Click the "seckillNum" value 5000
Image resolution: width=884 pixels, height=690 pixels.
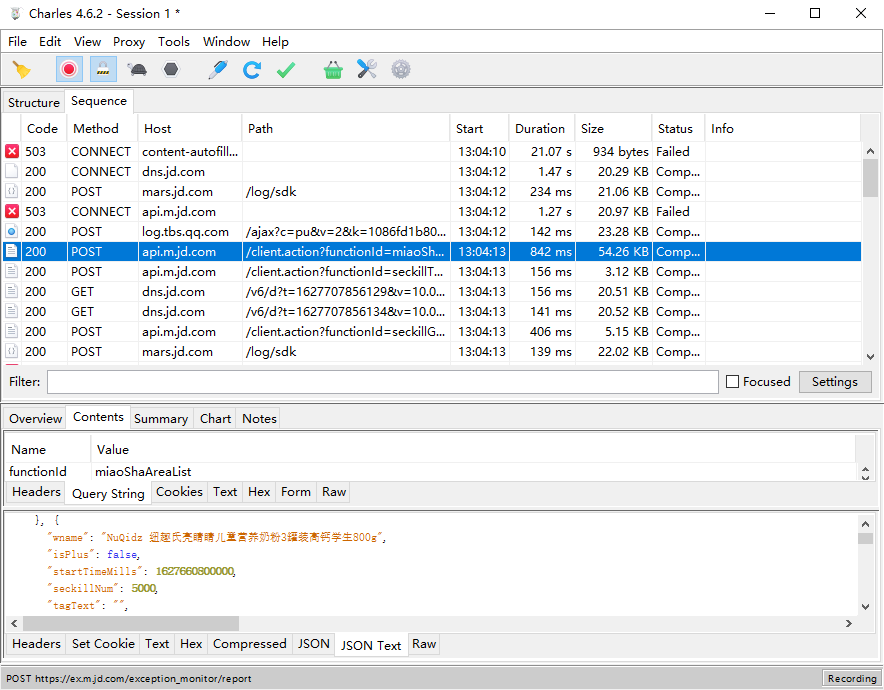pos(144,588)
